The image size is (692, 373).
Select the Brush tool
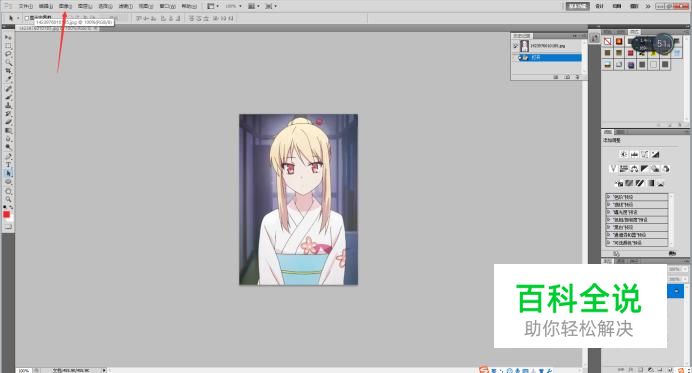(x=8, y=97)
